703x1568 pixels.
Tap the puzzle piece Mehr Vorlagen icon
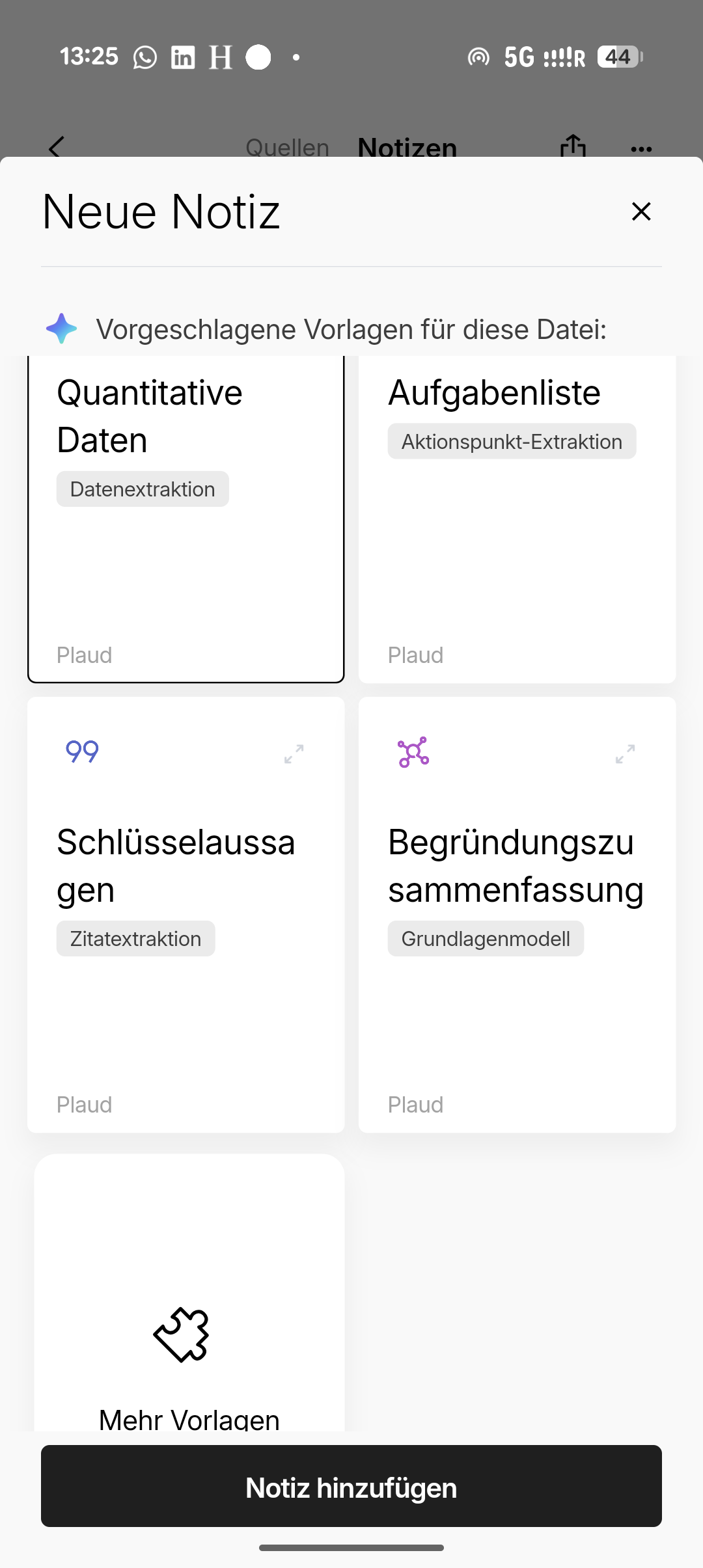click(182, 1334)
